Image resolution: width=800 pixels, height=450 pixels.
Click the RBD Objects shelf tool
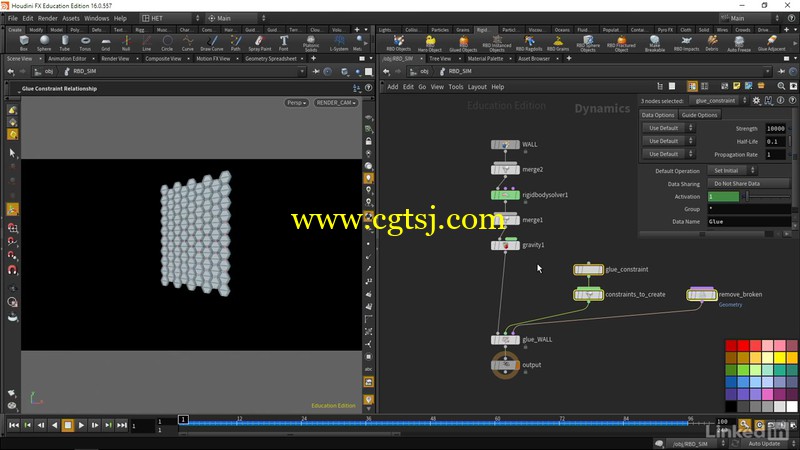(398, 43)
